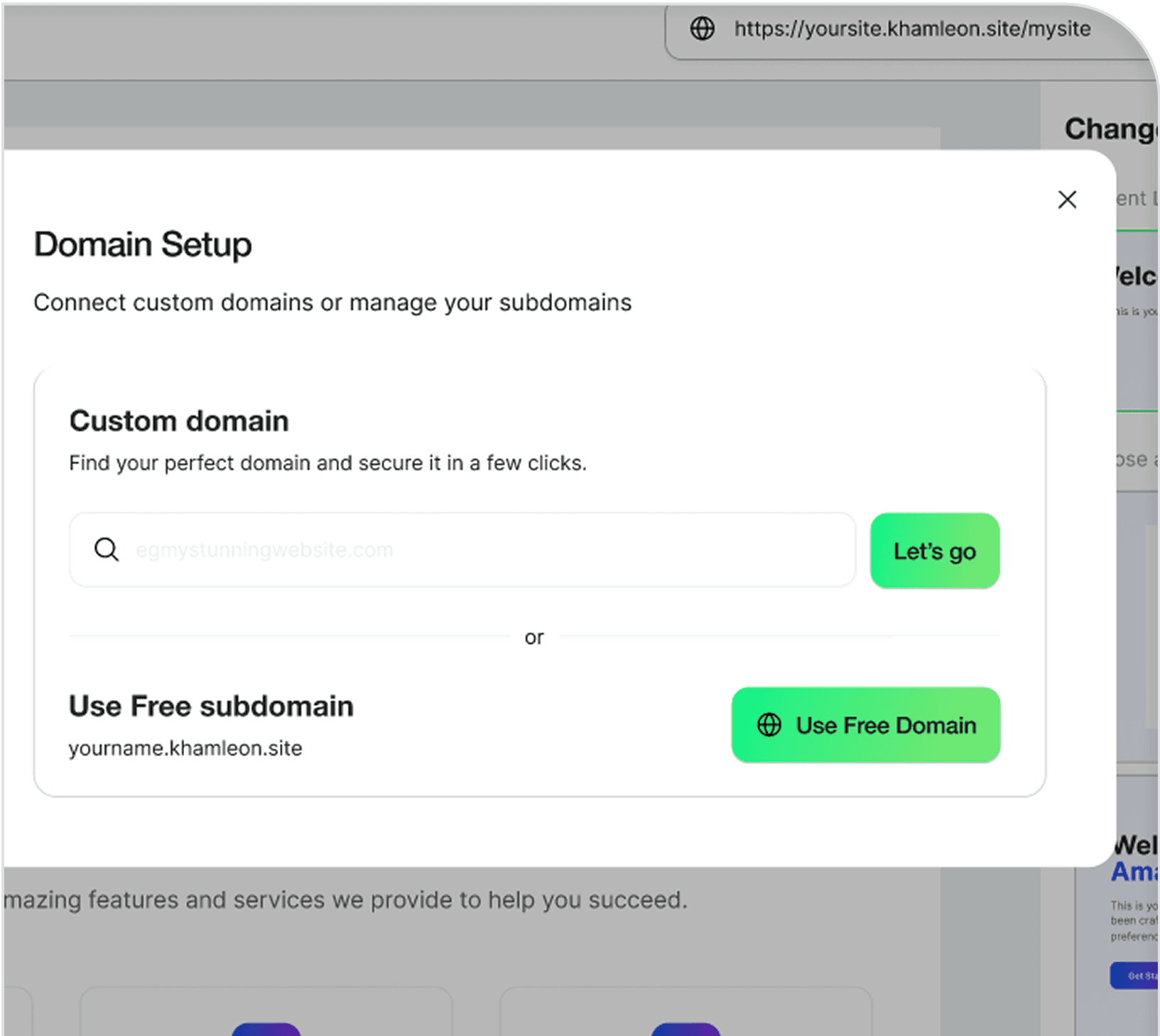Click the search magnifier icon in domain field
1160x1036 pixels.
(107, 549)
